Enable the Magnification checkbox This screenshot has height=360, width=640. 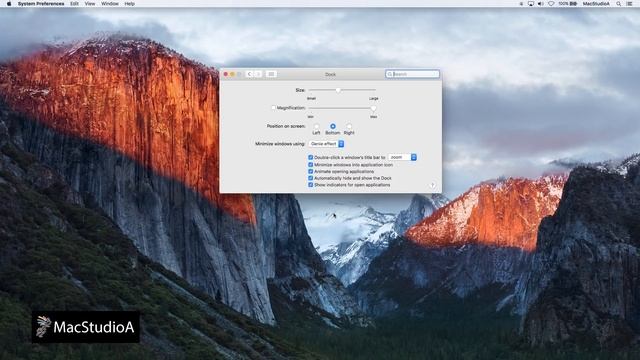tap(273, 108)
